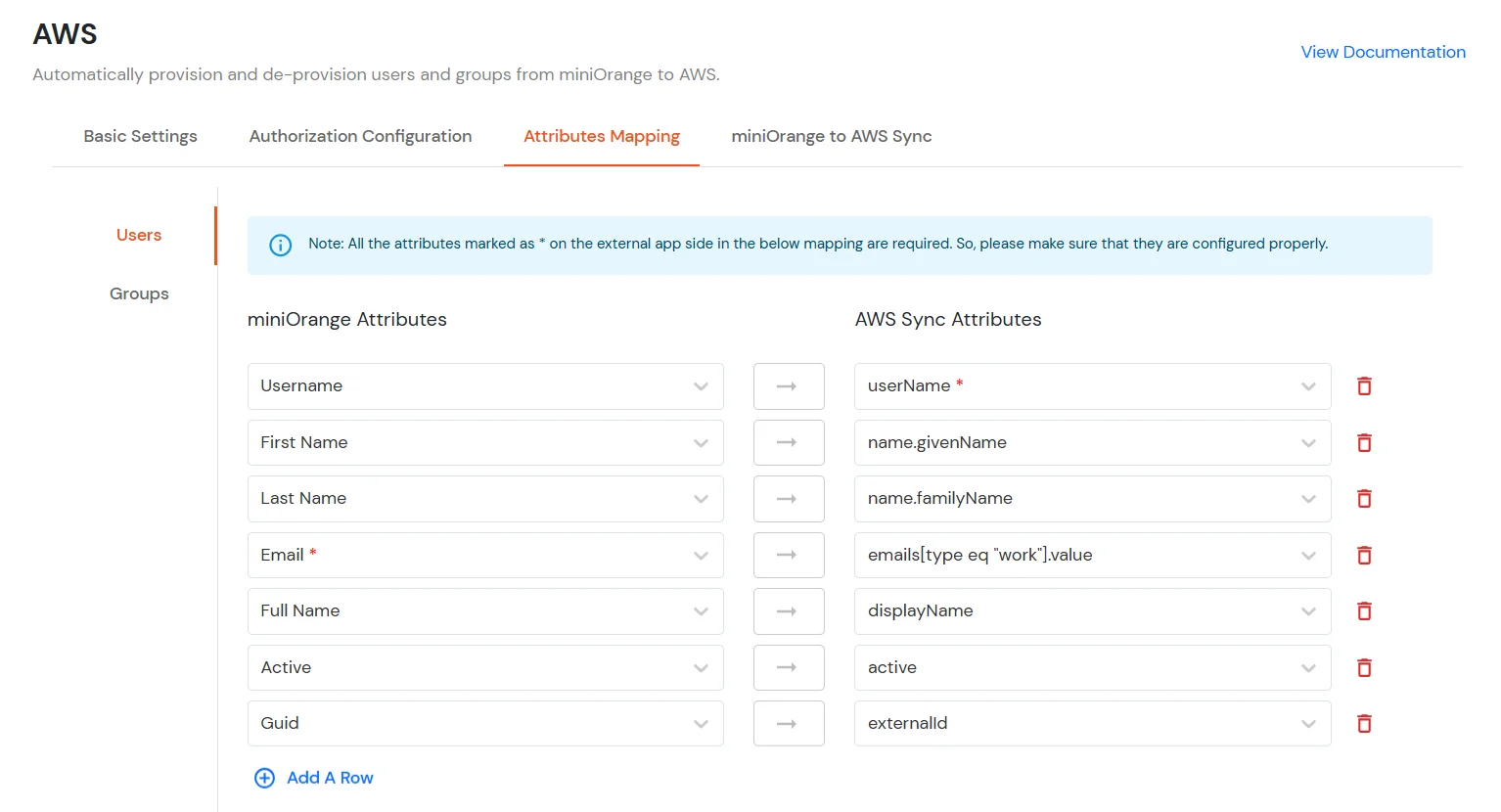The image size is (1501, 812).
Task: Expand the userName AWS attribute selector
Action: tap(1308, 385)
